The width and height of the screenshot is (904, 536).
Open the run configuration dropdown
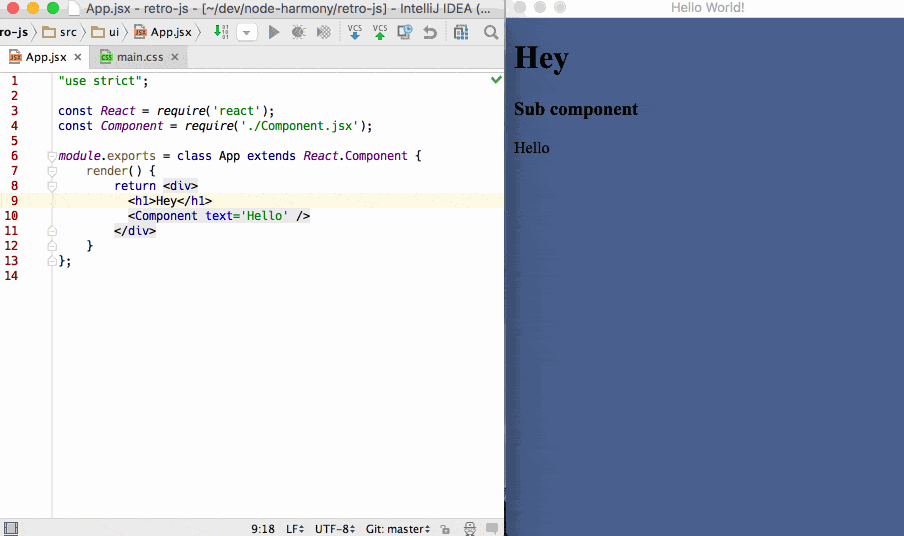[246, 32]
